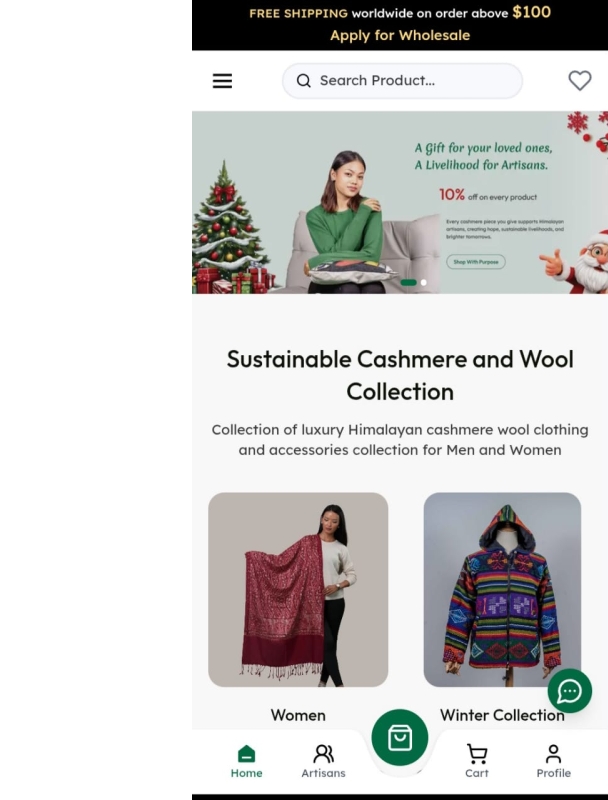Click the search magnifier icon
The height and width of the screenshot is (800, 608).
(303, 81)
